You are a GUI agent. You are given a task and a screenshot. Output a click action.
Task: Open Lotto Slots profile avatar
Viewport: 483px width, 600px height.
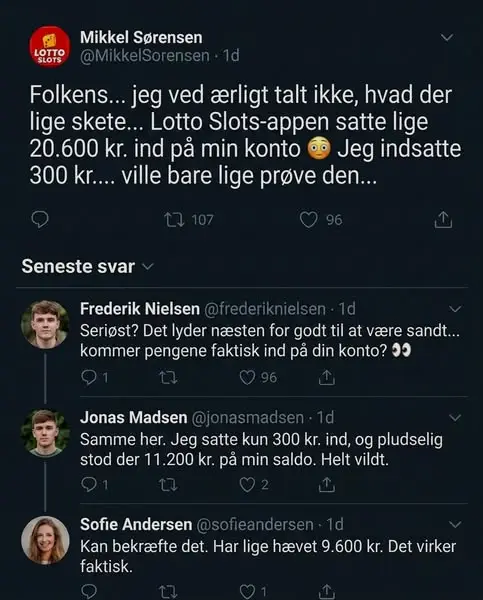[50, 47]
